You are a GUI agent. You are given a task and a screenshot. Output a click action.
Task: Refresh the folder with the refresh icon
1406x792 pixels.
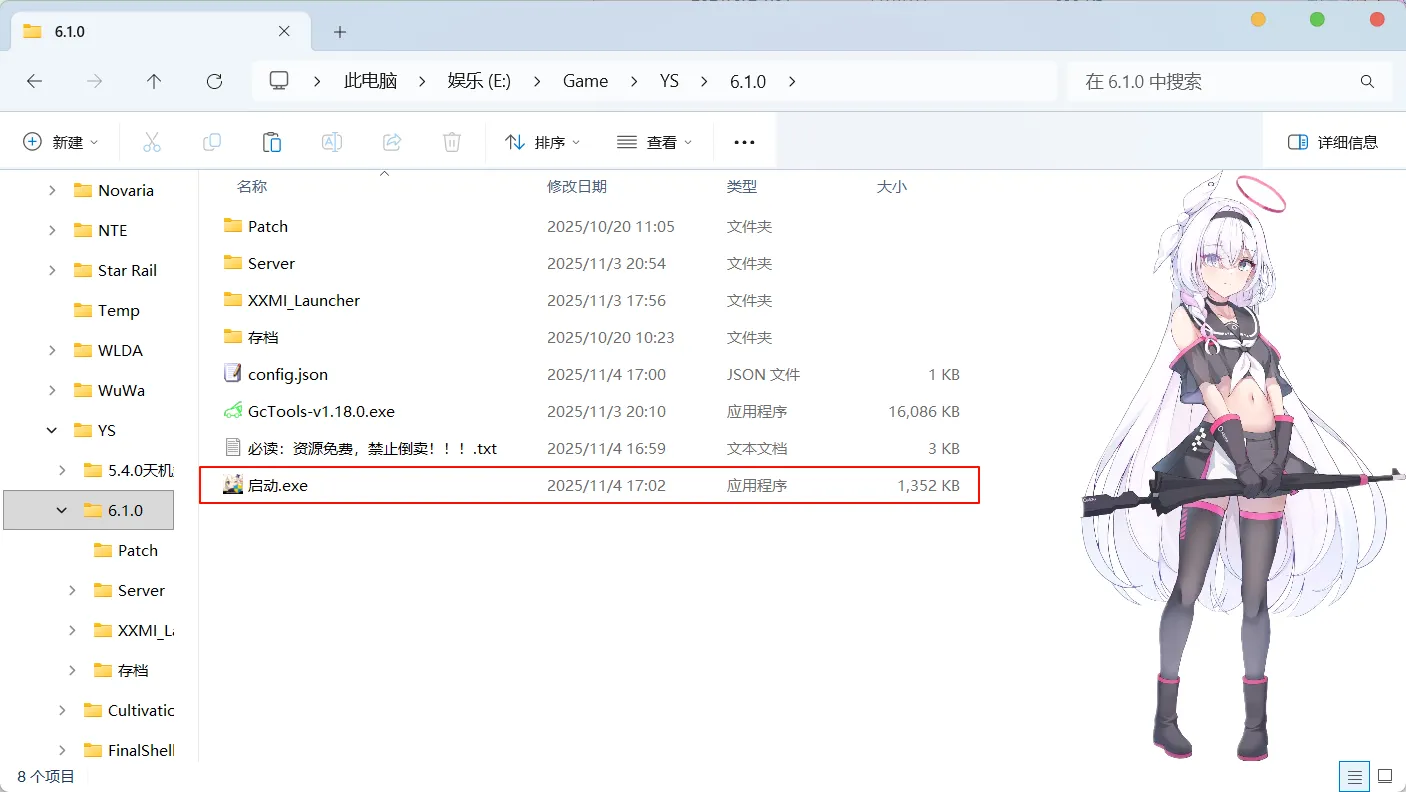214,81
